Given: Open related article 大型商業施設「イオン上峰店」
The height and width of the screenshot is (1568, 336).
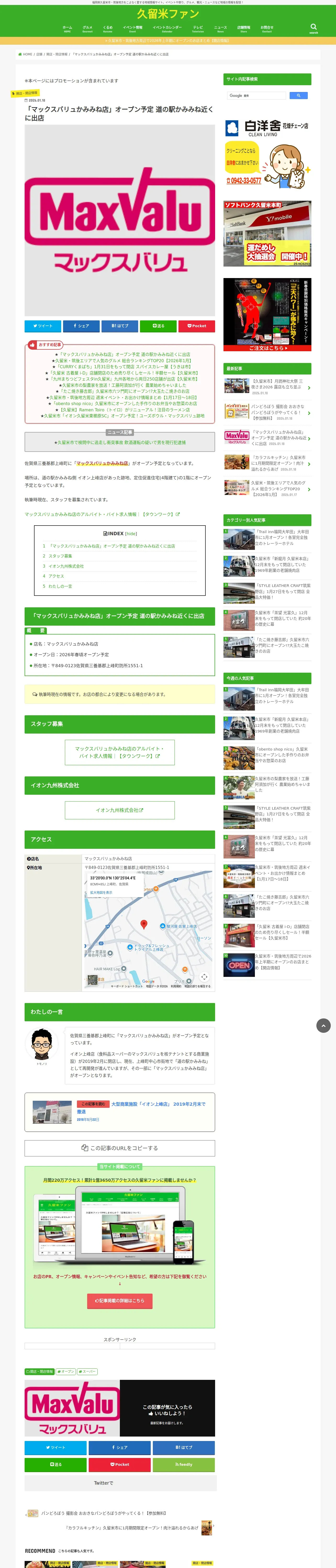Looking at the screenshot, I should (120, 1111).
